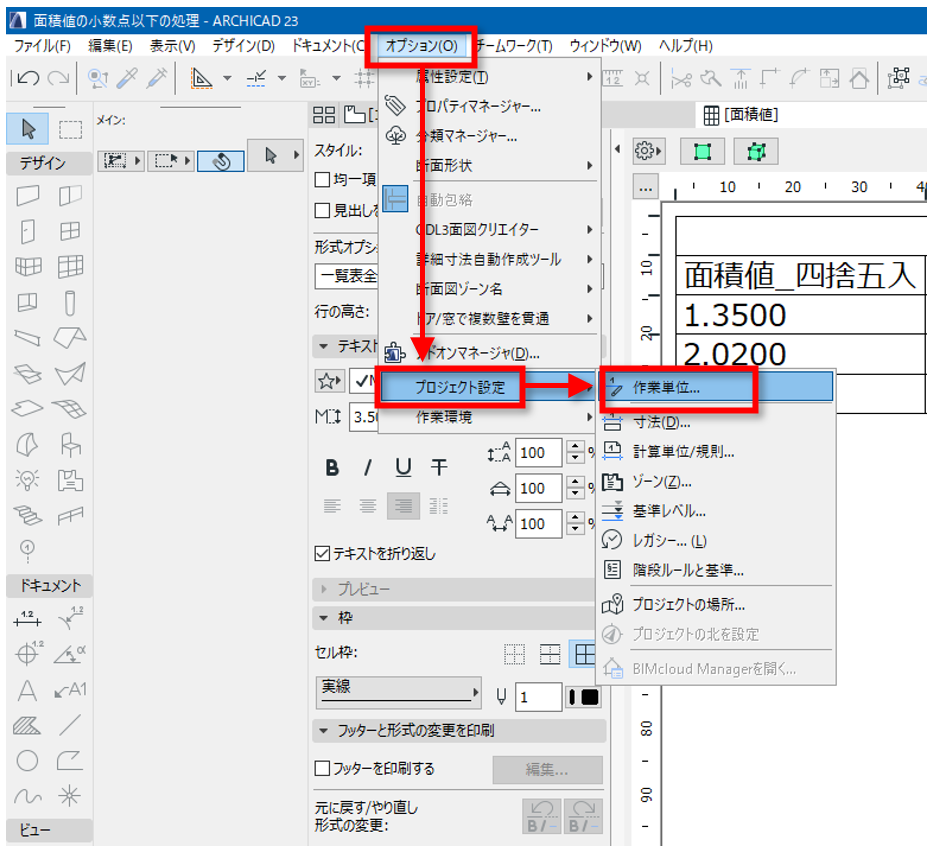Collapse the テキスト section
Screen dimensions: 934x857
coord(324,346)
